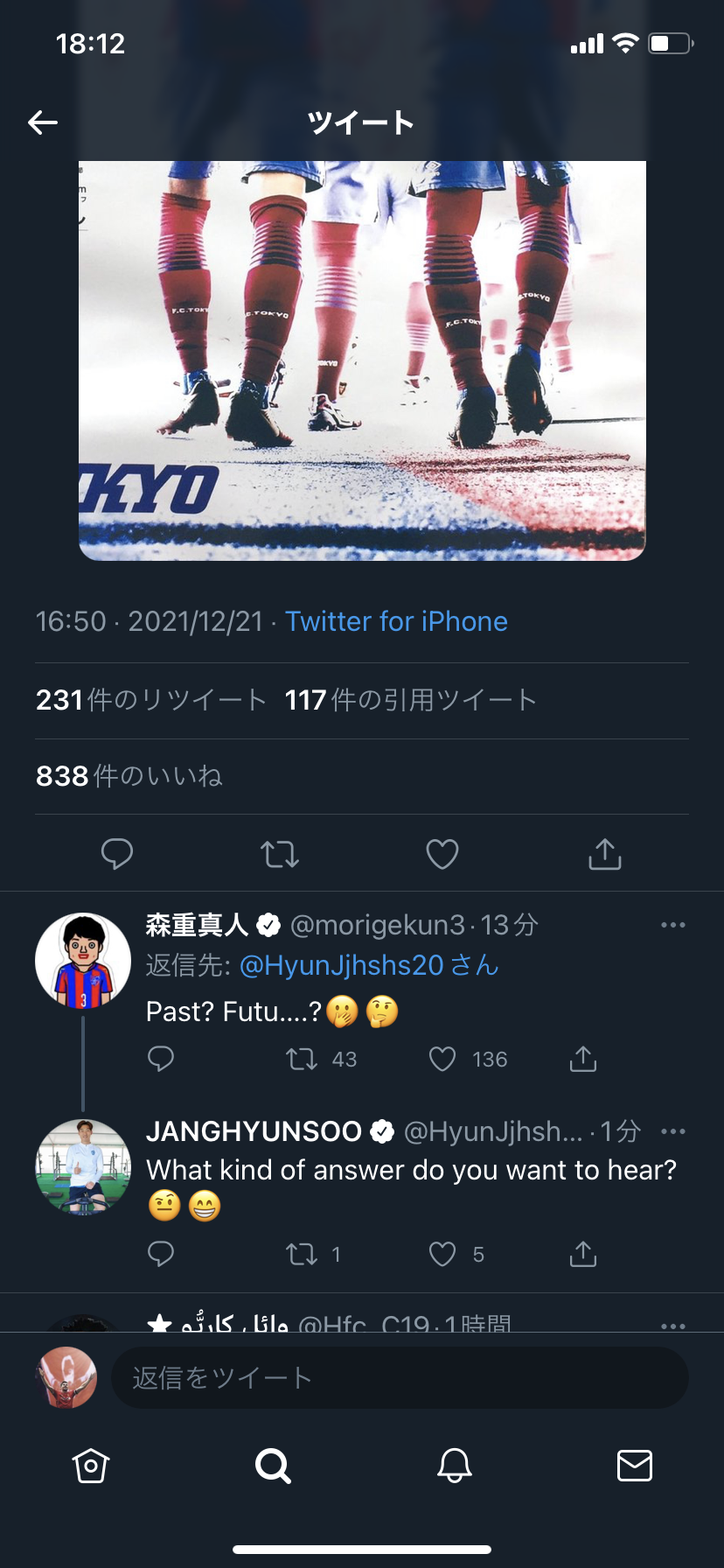Retweet 森重真人's reply with 43 retweets

tap(303, 1060)
